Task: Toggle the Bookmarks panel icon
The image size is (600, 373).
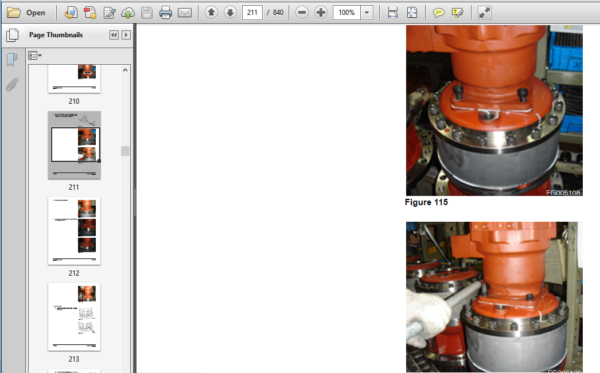Action: tap(12, 60)
